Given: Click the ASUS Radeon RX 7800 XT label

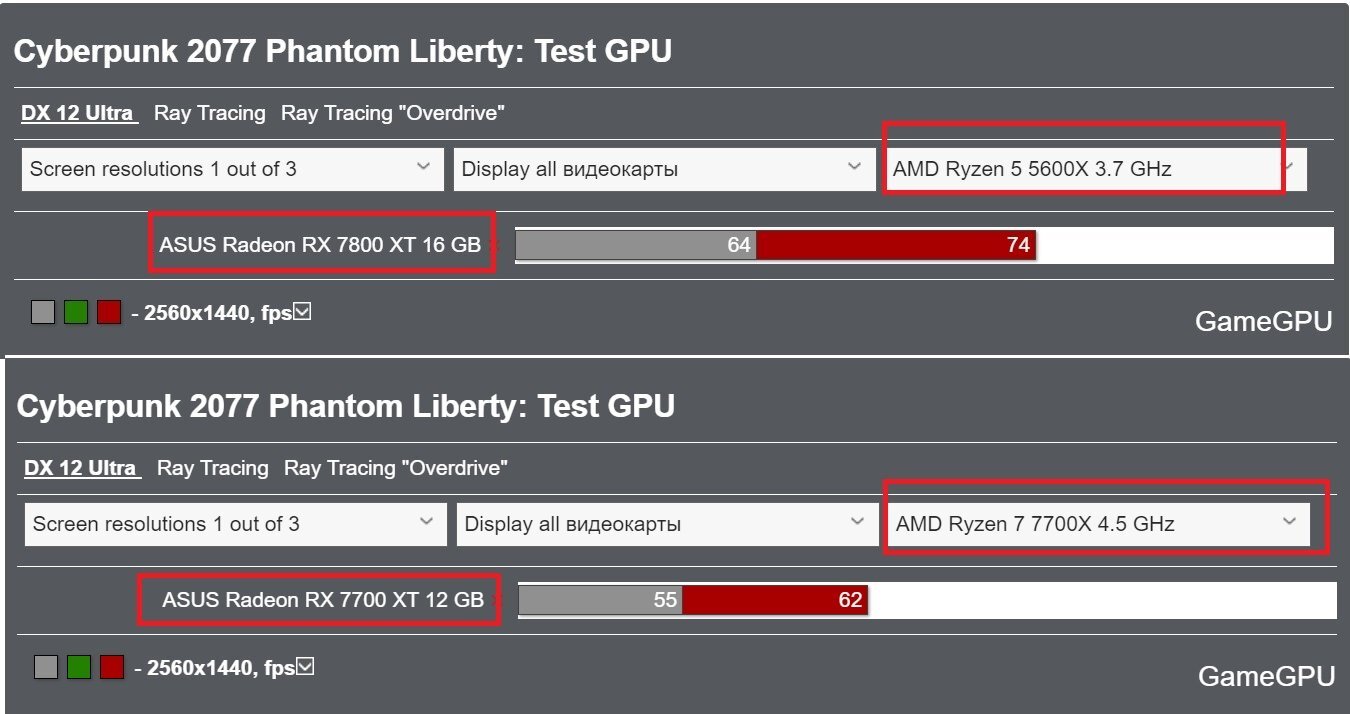Looking at the screenshot, I should point(320,245).
